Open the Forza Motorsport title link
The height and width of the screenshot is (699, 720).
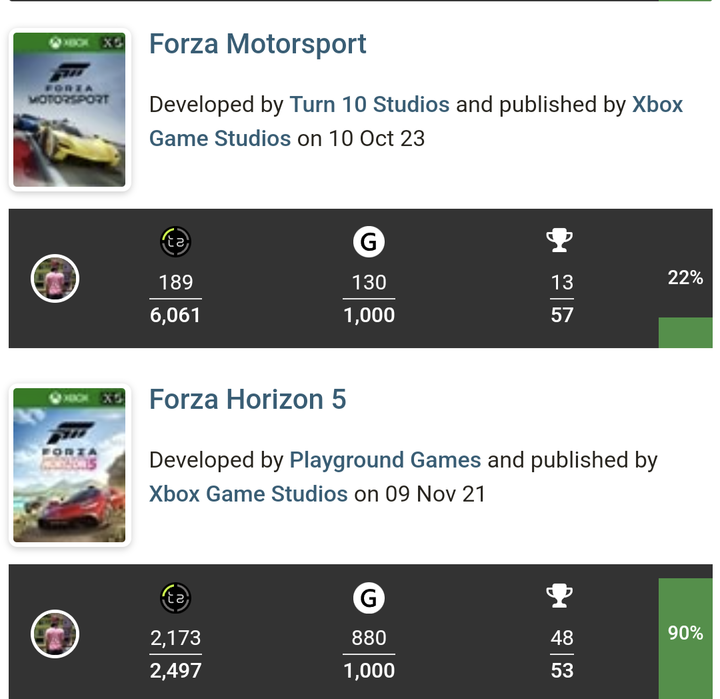(x=258, y=44)
